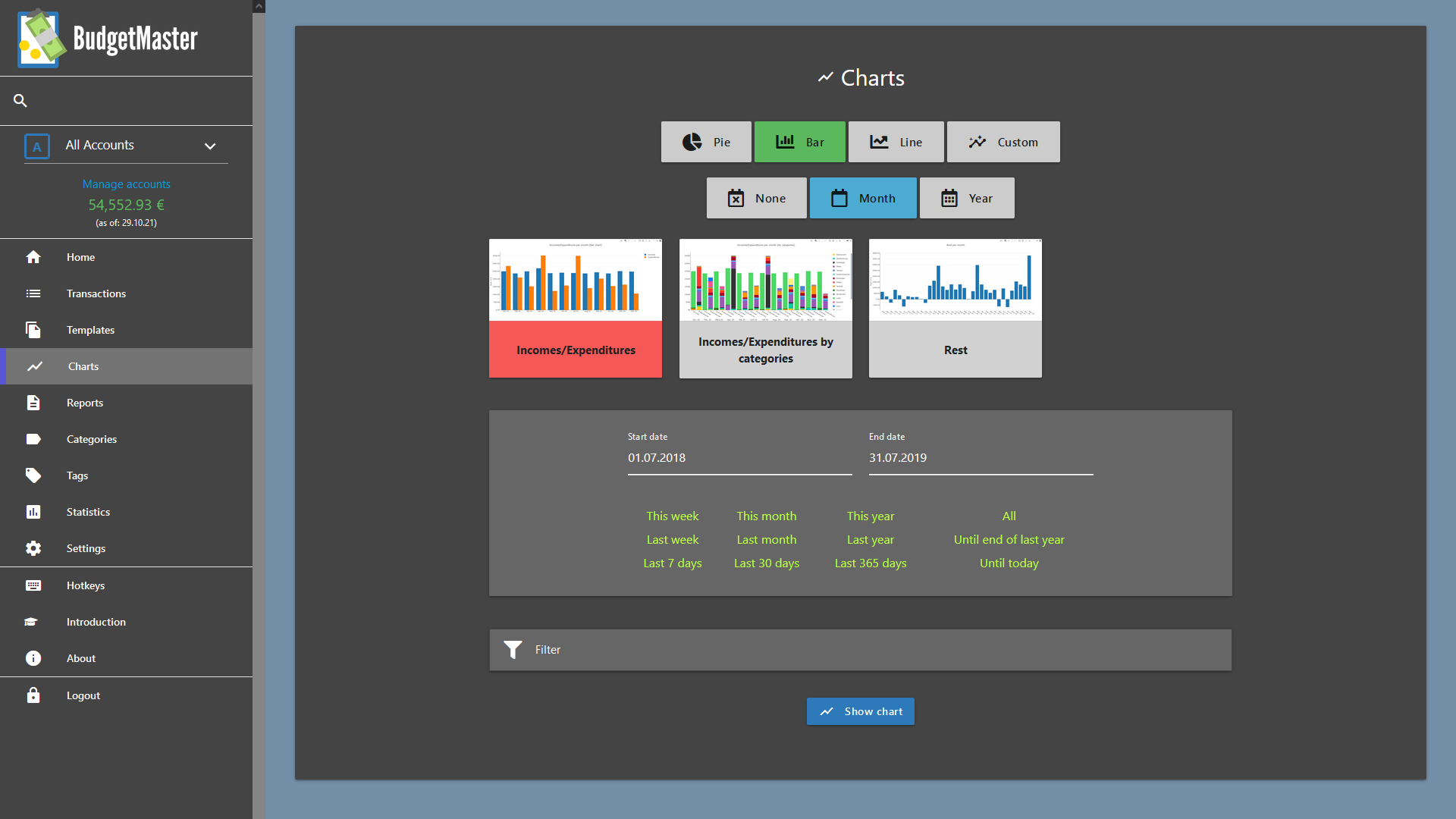Click the About info icon

click(x=33, y=658)
